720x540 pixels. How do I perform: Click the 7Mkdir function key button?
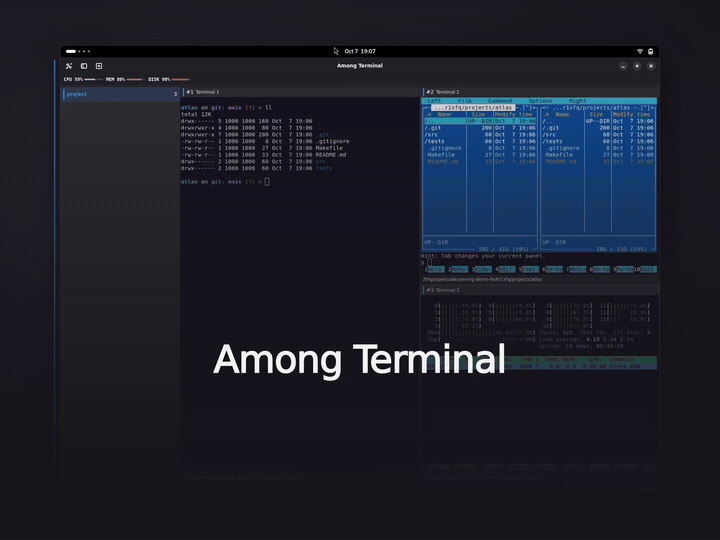pos(576,270)
